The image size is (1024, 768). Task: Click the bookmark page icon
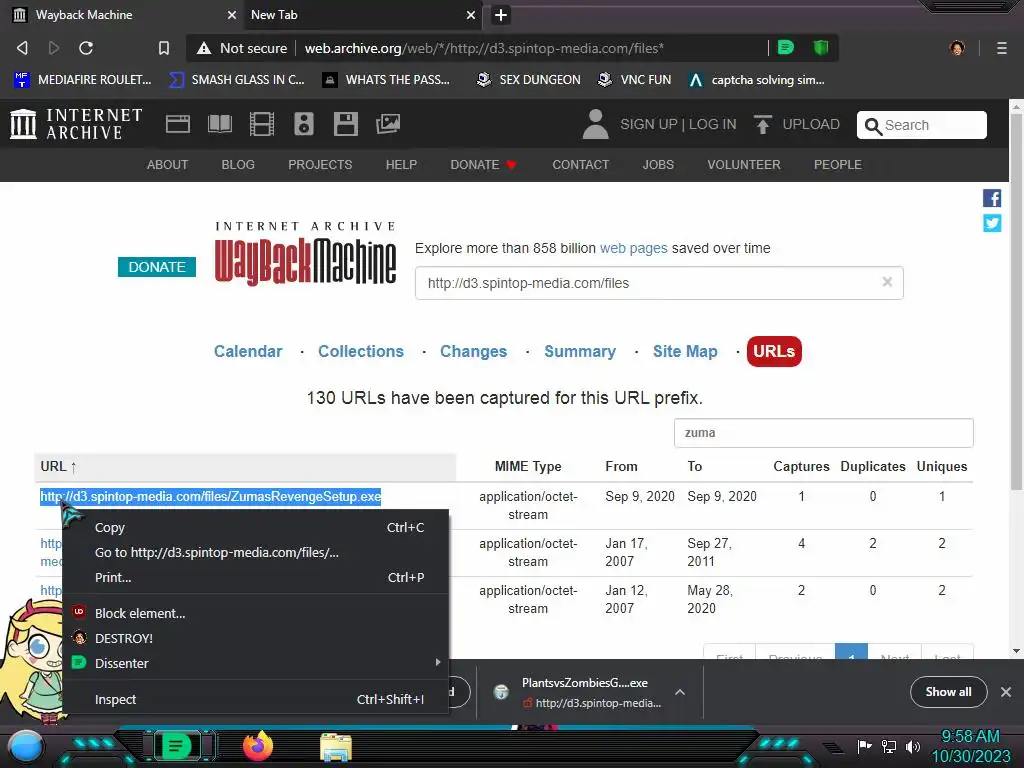point(163,48)
